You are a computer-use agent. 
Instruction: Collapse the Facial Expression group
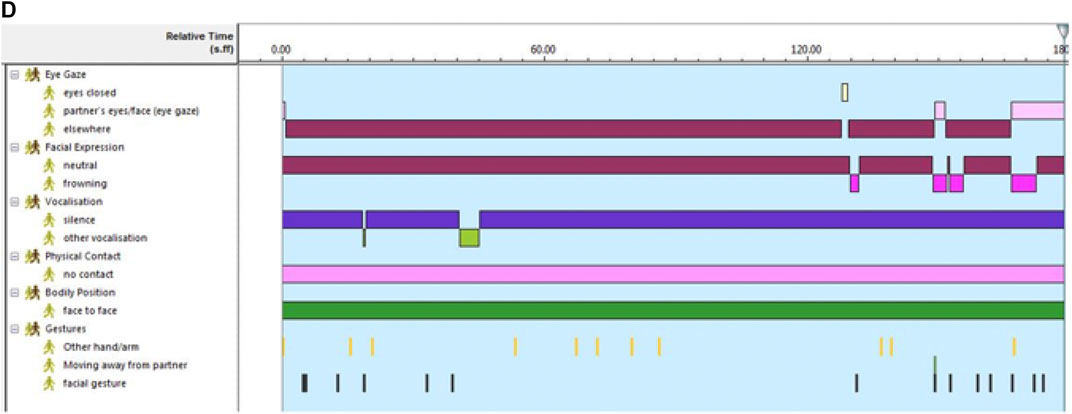[x=13, y=147]
